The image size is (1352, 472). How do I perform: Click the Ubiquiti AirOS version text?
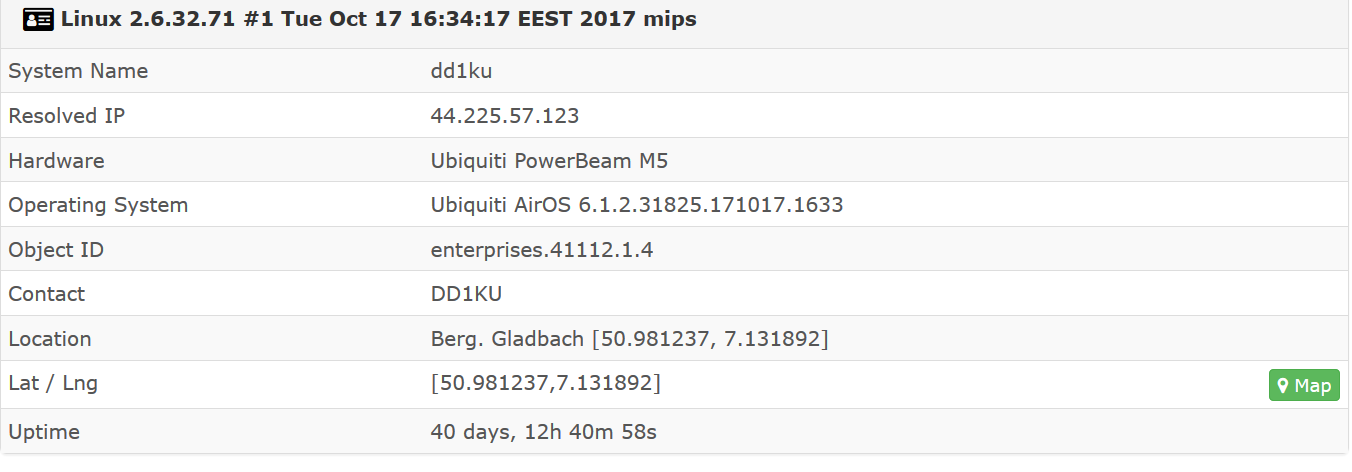point(637,205)
